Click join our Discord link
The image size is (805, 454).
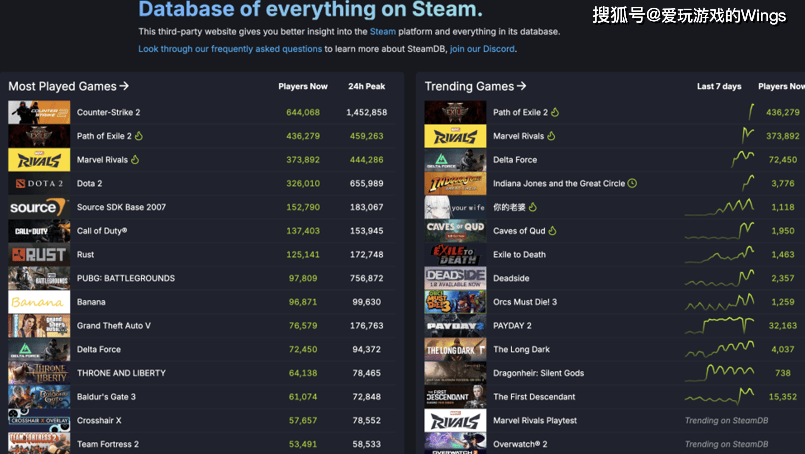(x=482, y=49)
